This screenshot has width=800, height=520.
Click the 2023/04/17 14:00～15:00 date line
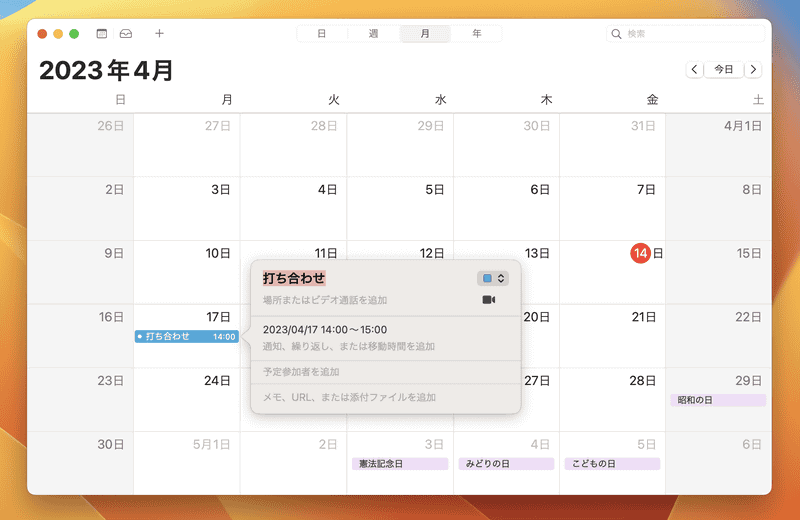[x=325, y=330]
